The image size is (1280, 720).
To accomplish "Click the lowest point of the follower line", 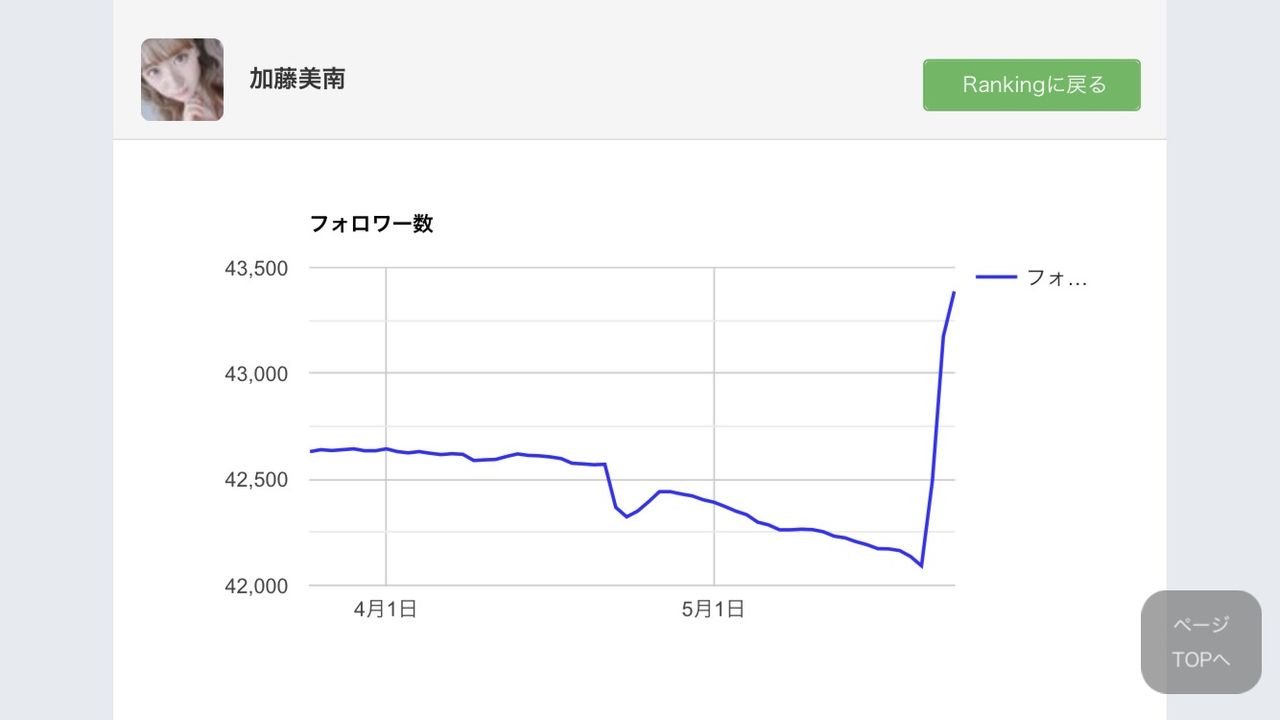I will pyautogui.click(x=921, y=567).
